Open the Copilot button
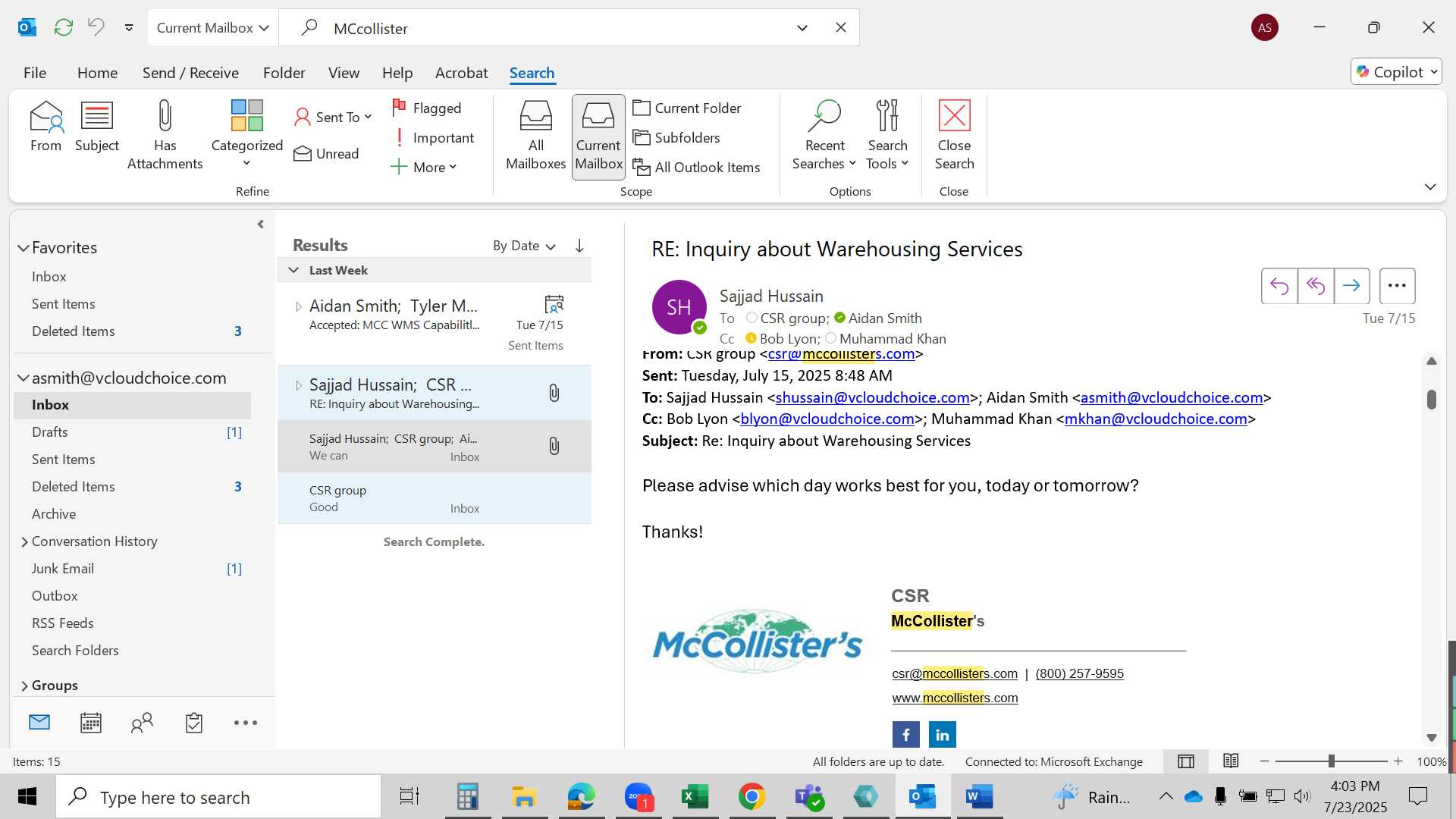Screen dimensions: 1456x819 (1396, 72)
